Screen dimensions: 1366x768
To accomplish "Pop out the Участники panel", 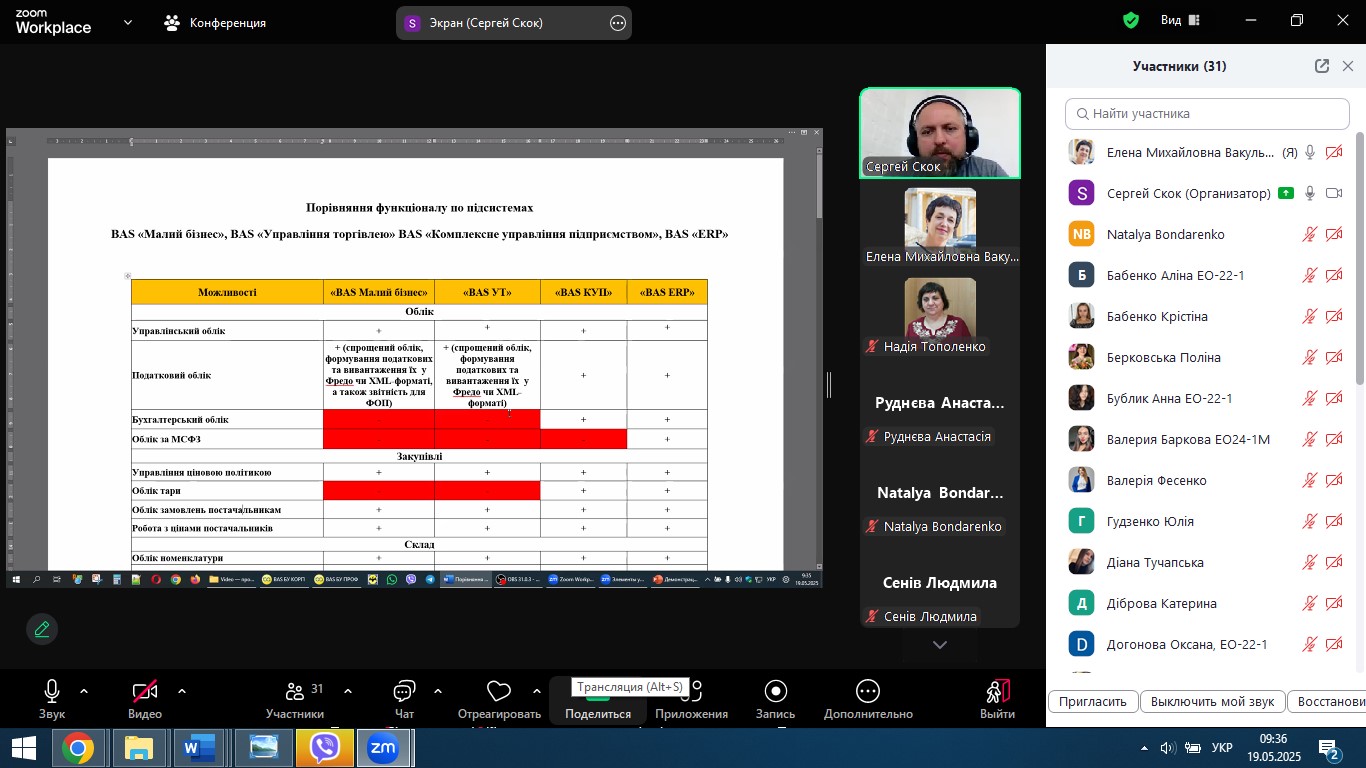I will coord(1322,66).
